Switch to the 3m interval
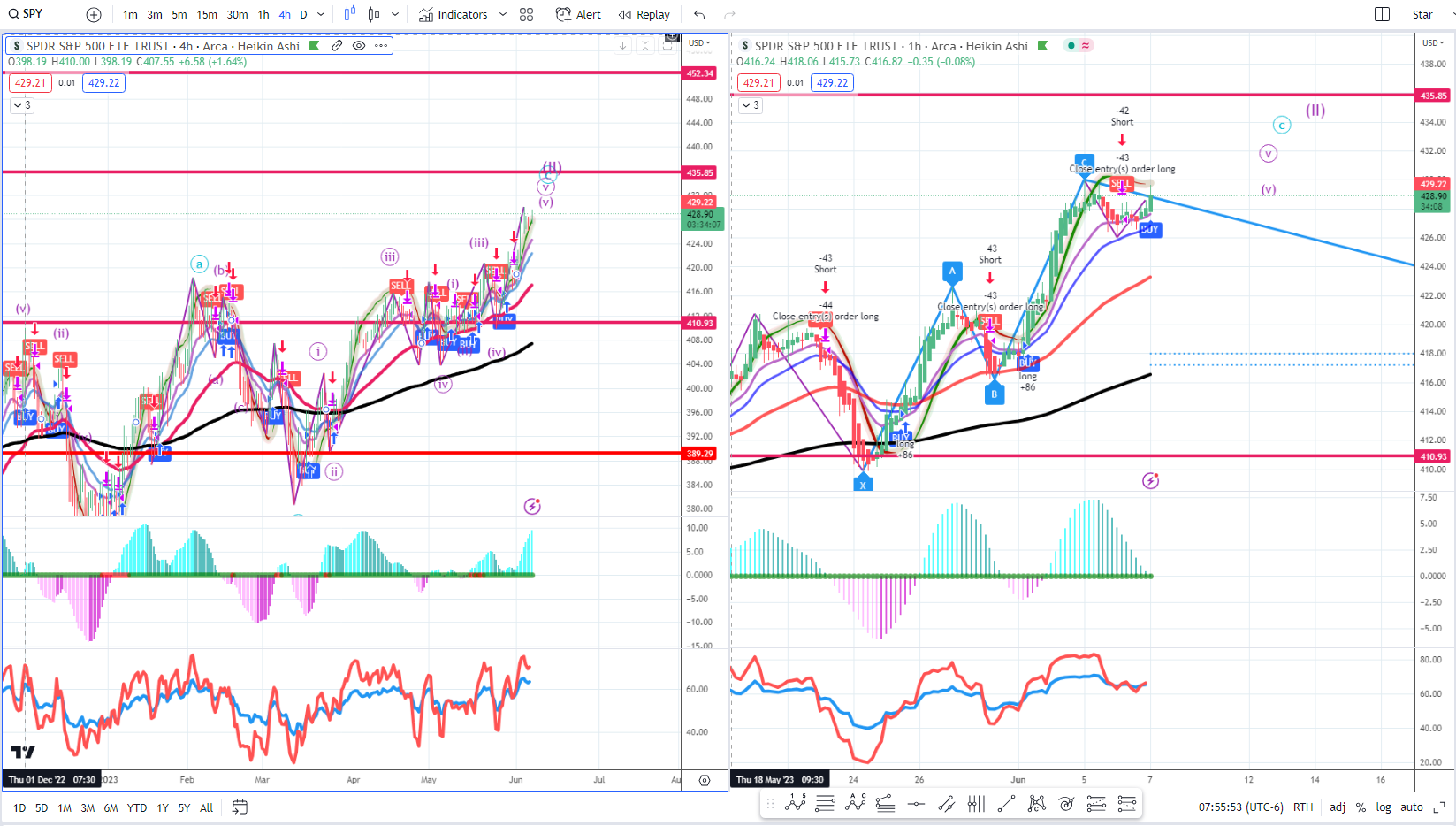 pos(155,15)
